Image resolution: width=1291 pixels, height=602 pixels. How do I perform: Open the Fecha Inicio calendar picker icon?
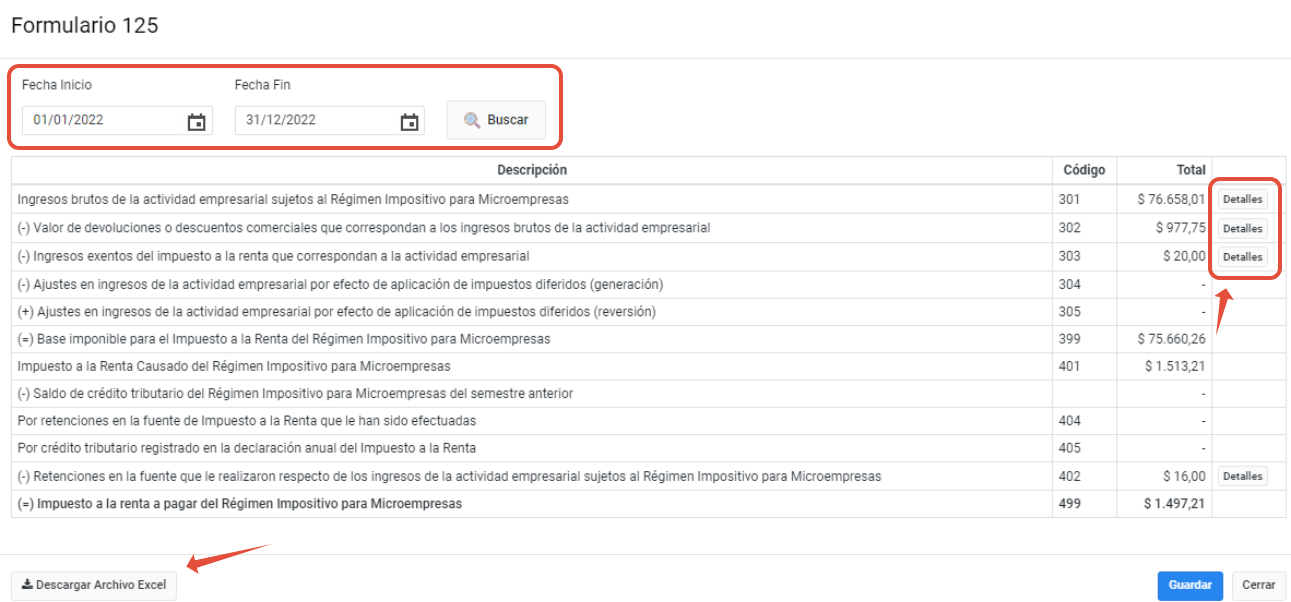[x=197, y=122]
